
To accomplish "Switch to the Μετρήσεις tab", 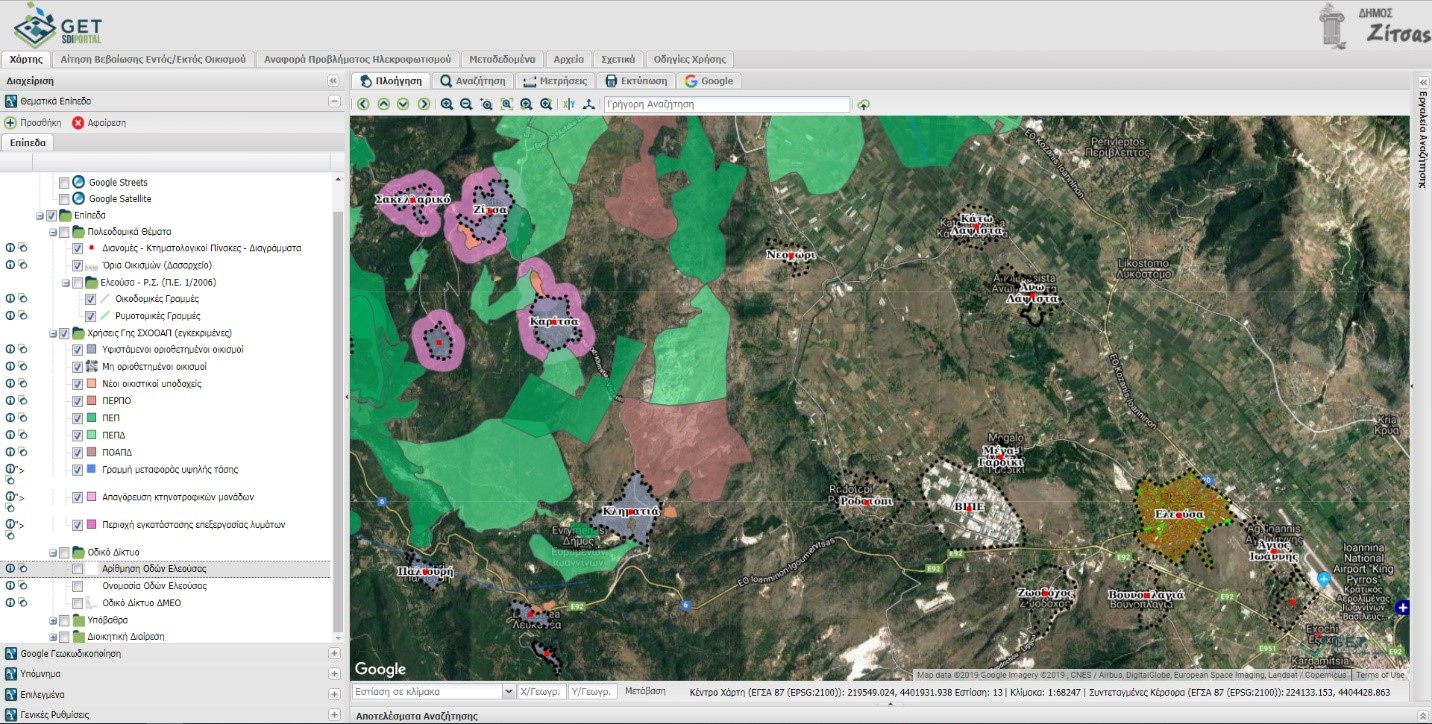I will point(557,81).
